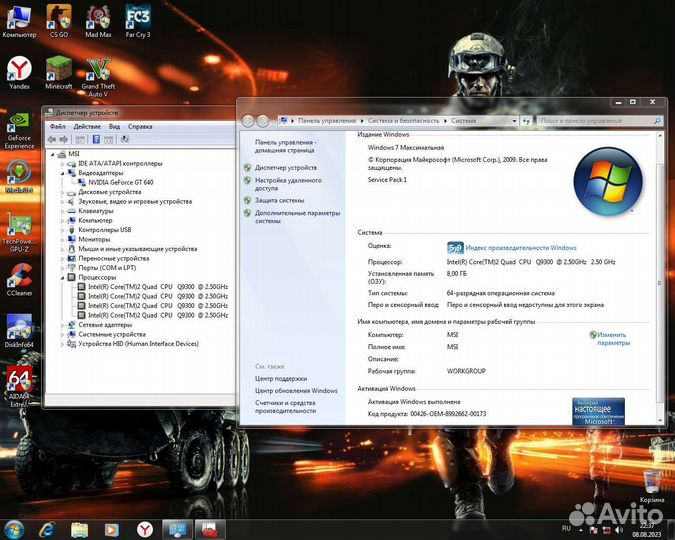Image resolution: width=675 pixels, height=540 pixels.
Task: Select the Мониторы tree item
Action: tap(94, 239)
